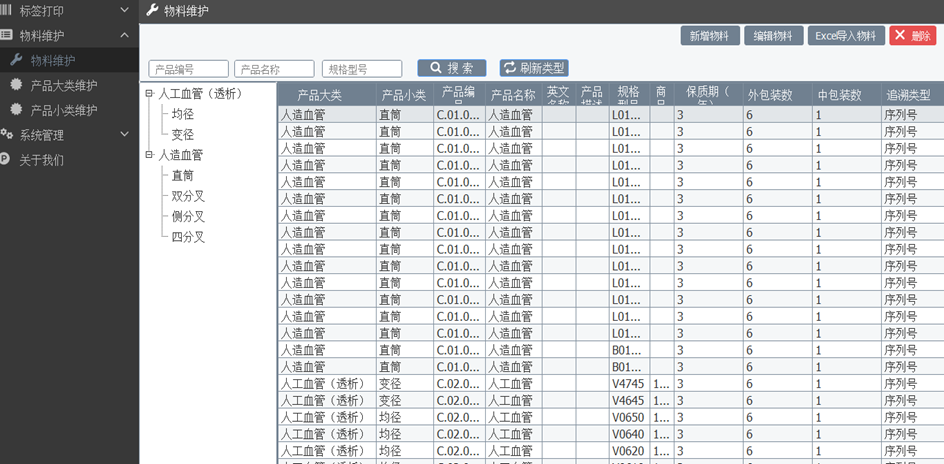Image resolution: width=944 pixels, height=464 pixels.
Task: Click the icon beside 关于我们
Action: tap(6, 159)
